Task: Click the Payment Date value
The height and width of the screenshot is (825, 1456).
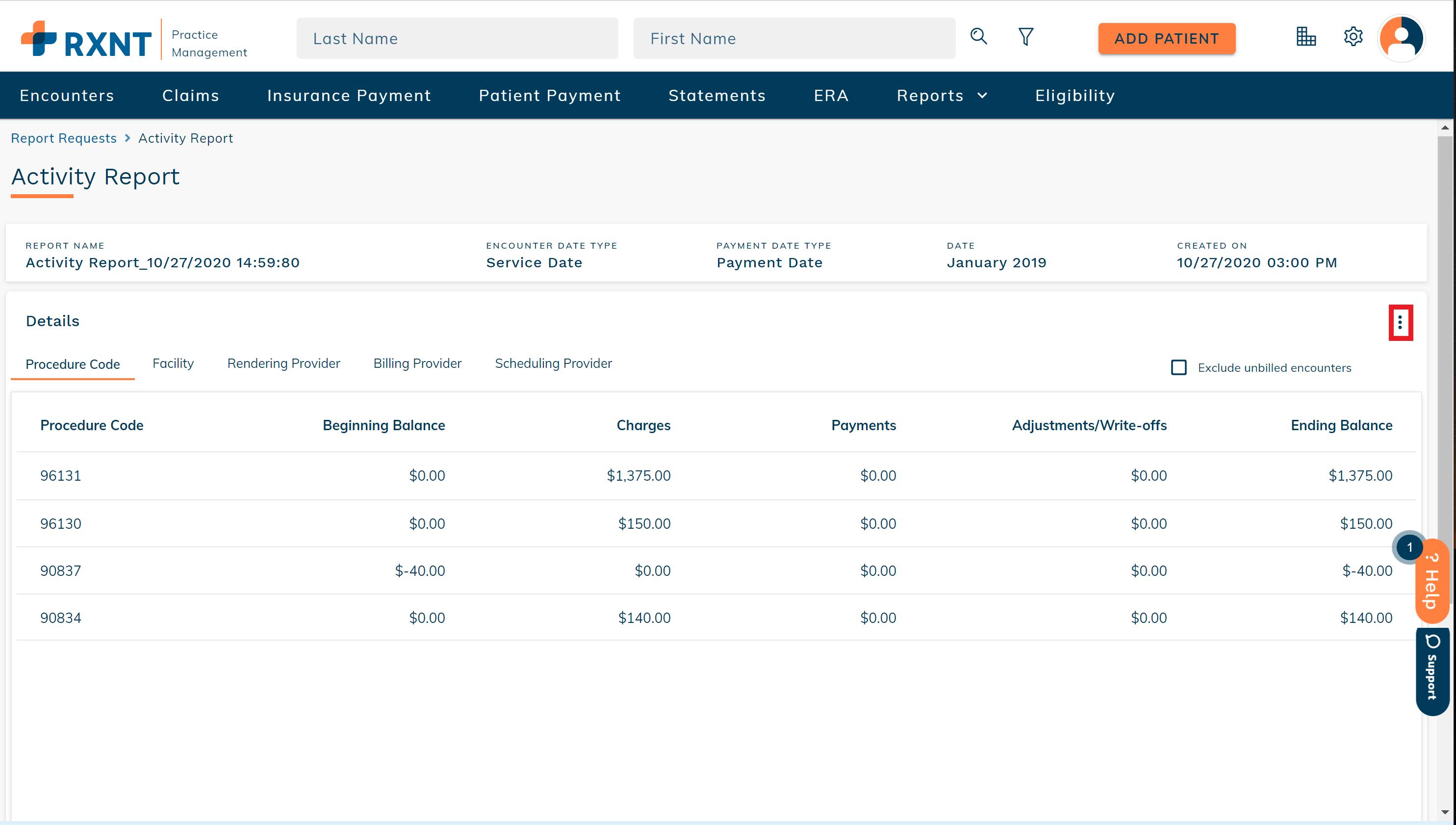Action: 769,262
